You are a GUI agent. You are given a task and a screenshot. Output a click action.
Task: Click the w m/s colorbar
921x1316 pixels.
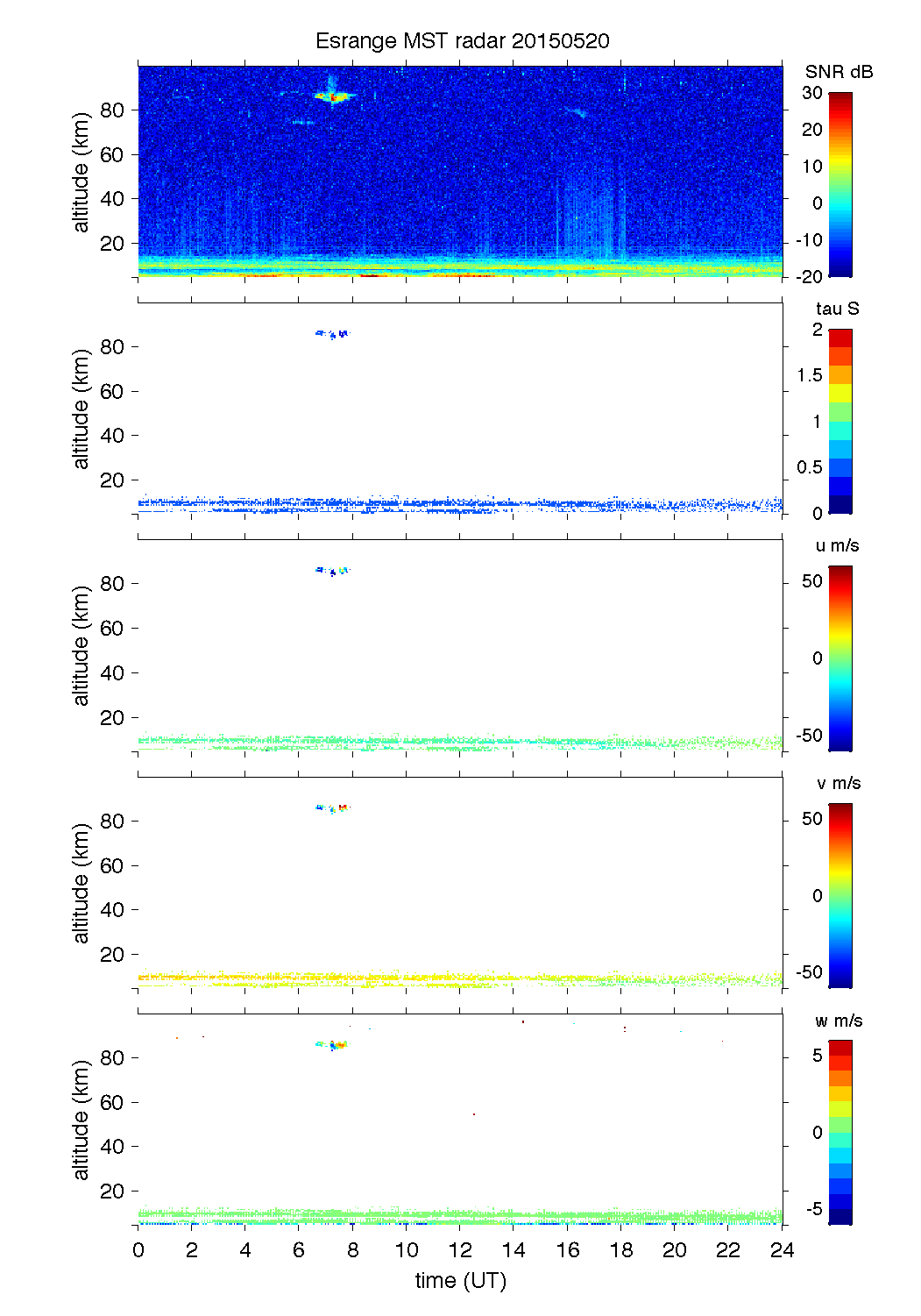pyautogui.click(x=840, y=1133)
